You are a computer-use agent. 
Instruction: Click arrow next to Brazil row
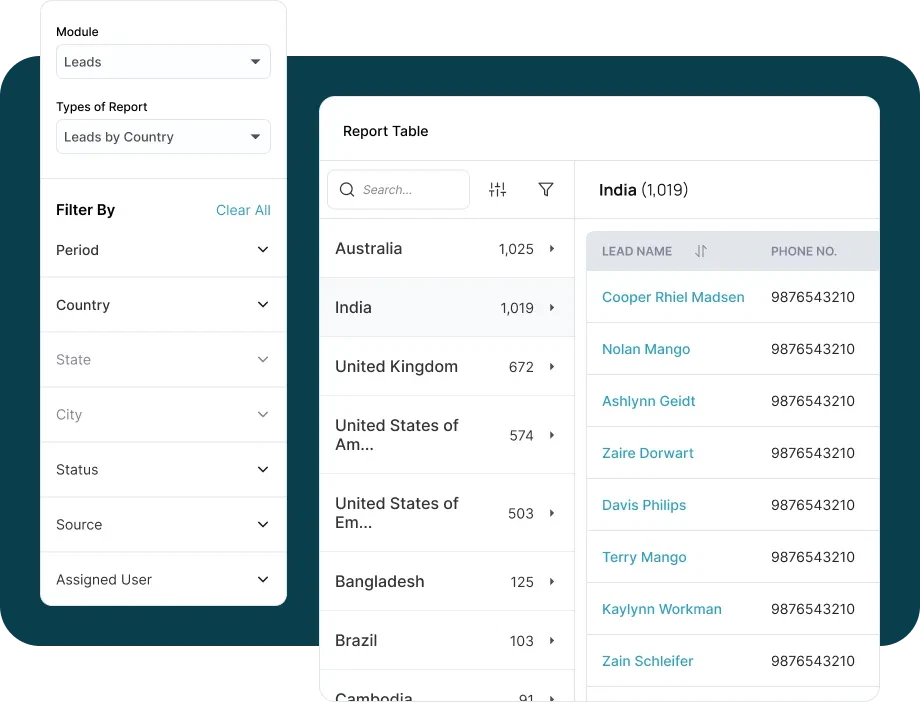click(552, 641)
